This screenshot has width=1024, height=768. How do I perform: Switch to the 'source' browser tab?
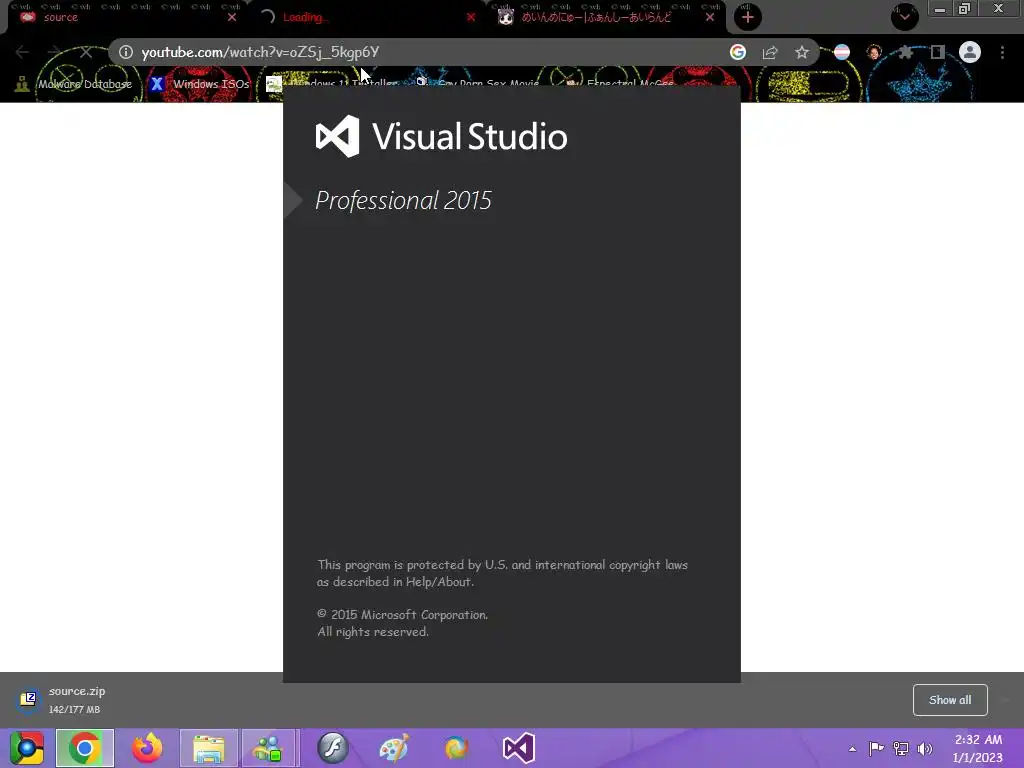pos(124,17)
